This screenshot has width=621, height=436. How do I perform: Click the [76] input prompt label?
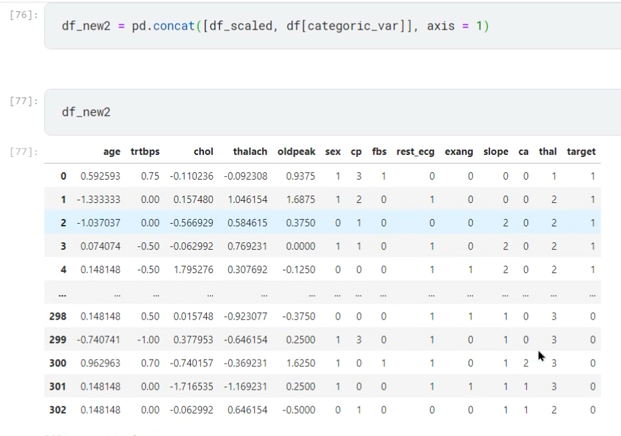[23, 15]
